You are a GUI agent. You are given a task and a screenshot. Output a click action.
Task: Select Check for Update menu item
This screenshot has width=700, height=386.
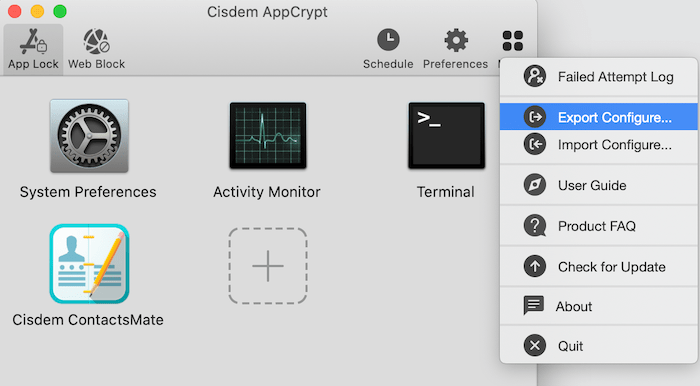pyautogui.click(x=599, y=267)
